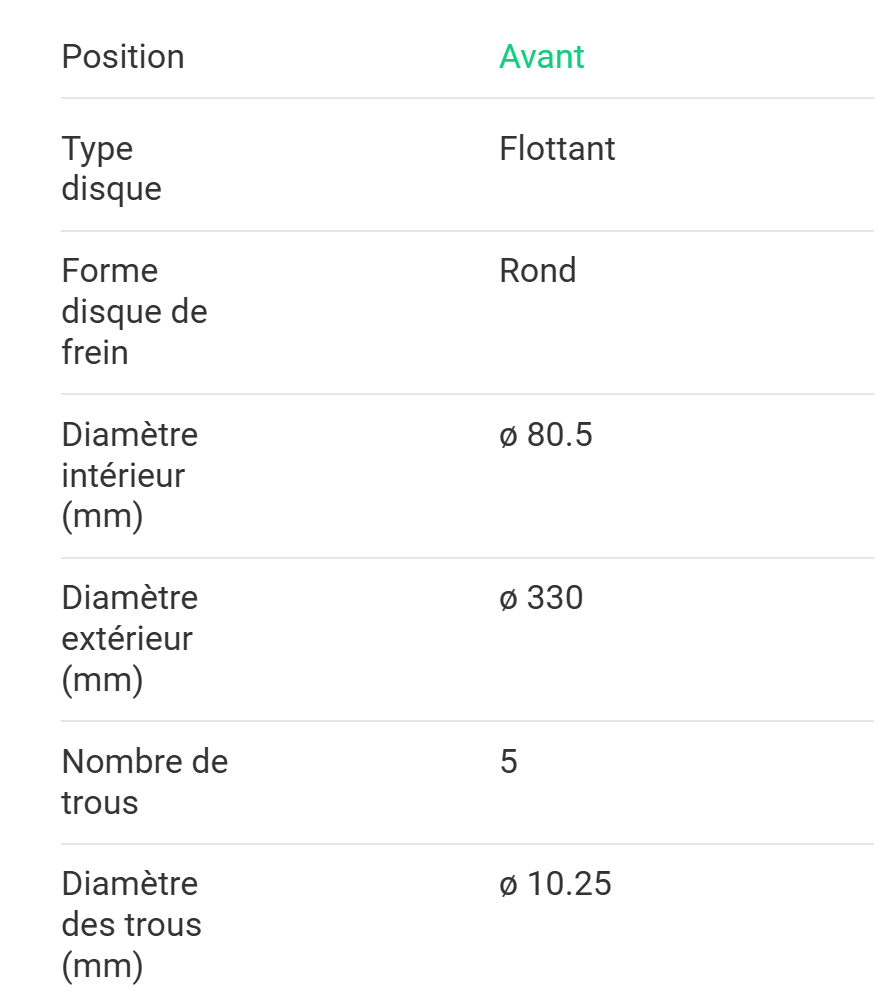Click the (mm) unit under Diamètre extérieur
This screenshot has width=893, height=1005.
pos(102,680)
